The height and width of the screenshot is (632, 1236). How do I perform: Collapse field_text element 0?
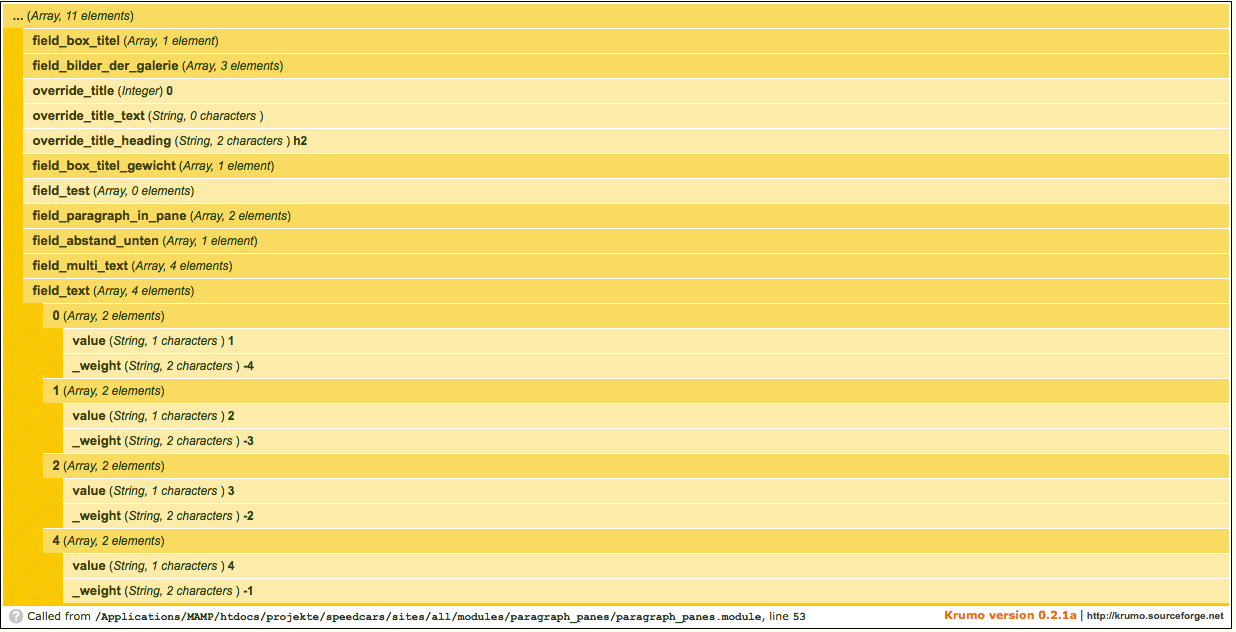(636, 316)
